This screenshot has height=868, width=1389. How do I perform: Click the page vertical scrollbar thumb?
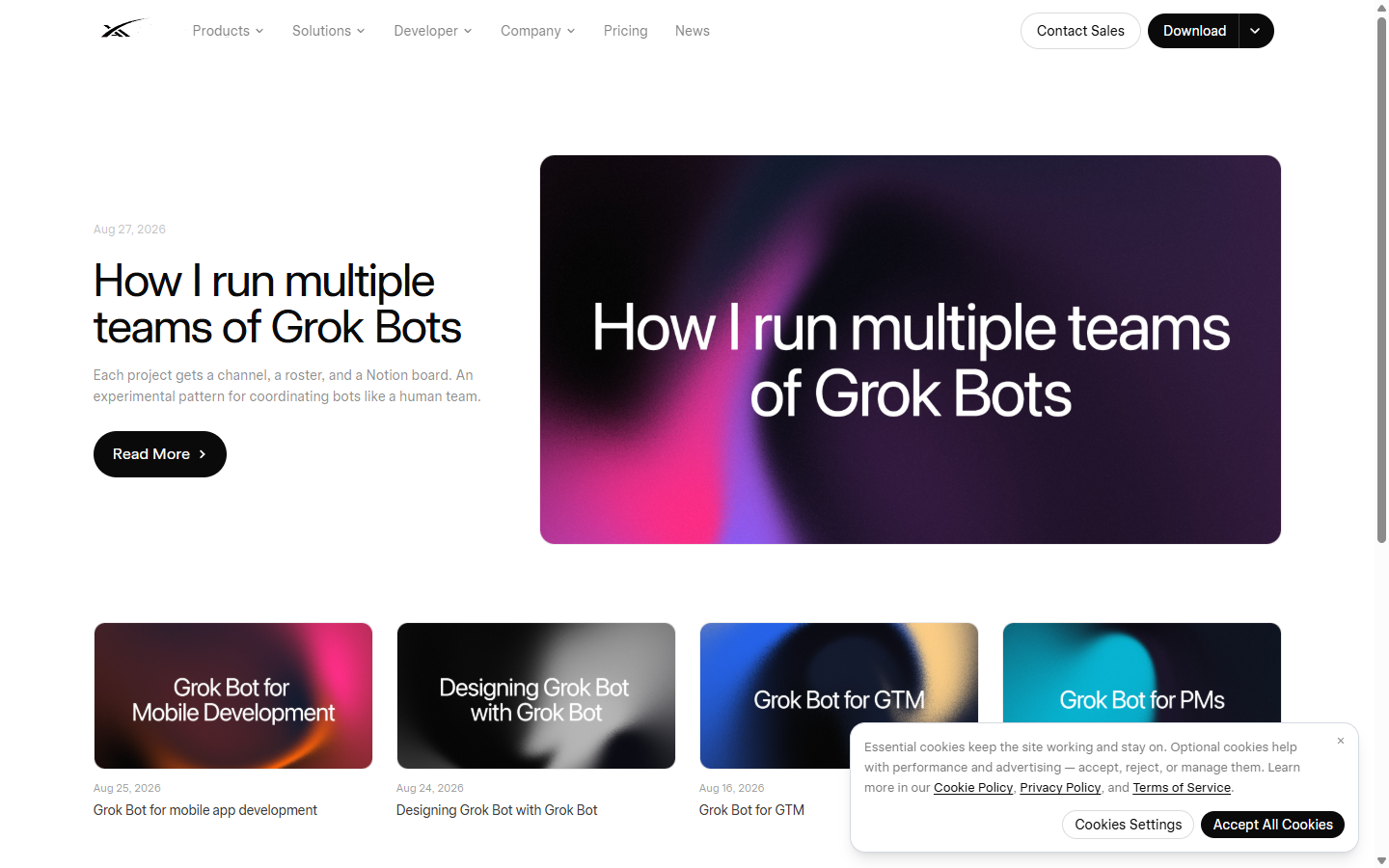point(1381,280)
